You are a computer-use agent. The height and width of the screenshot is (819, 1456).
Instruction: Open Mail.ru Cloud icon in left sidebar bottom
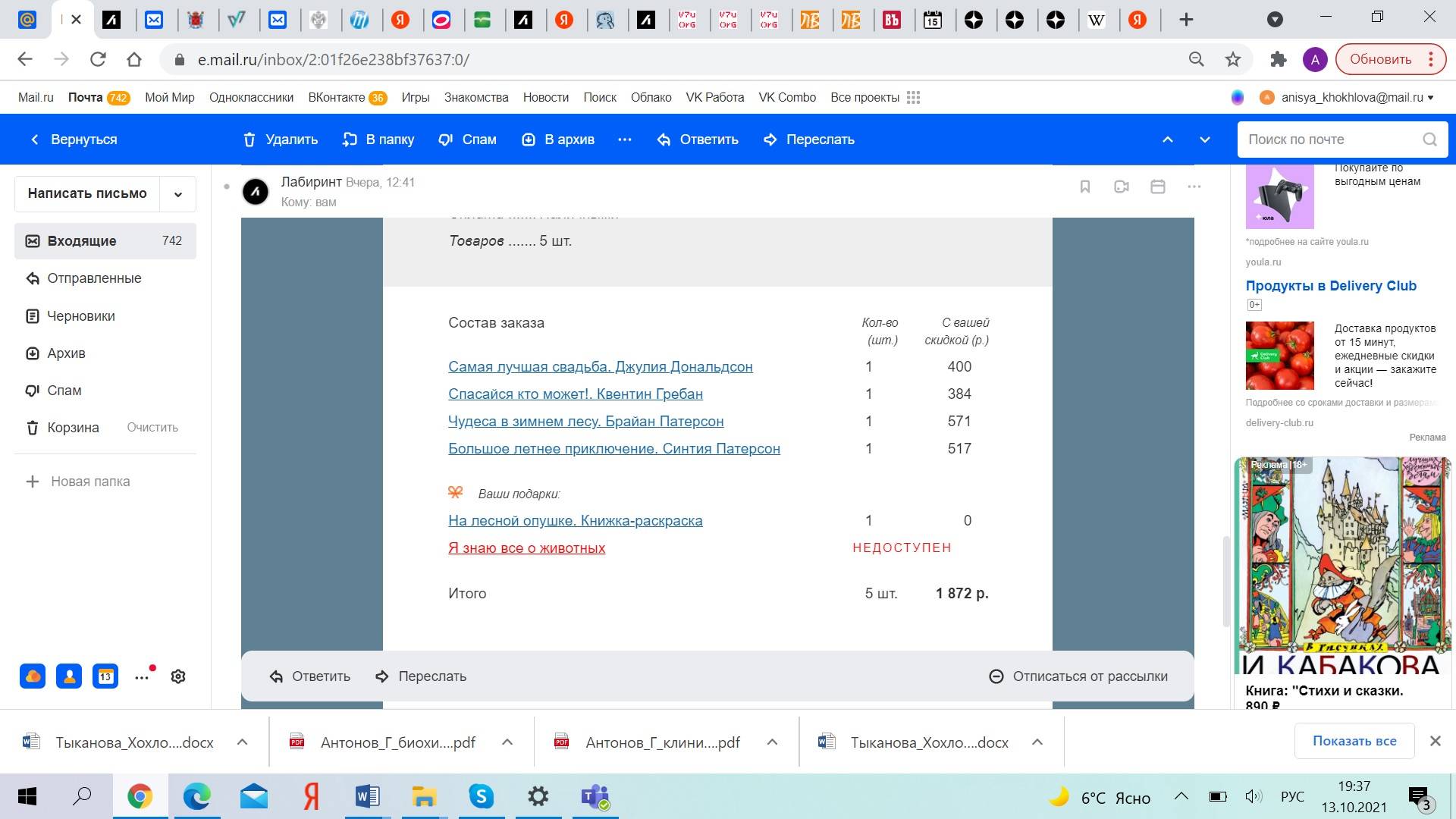coord(33,676)
